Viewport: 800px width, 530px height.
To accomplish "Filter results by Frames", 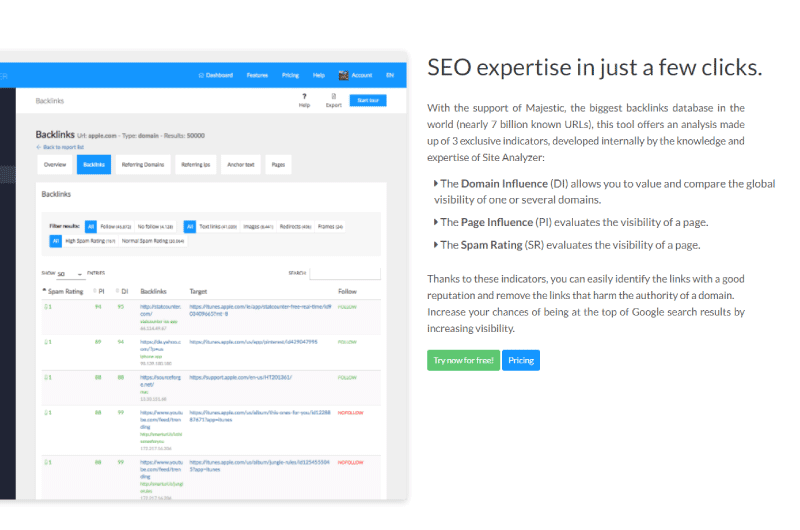I will click(x=330, y=226).
